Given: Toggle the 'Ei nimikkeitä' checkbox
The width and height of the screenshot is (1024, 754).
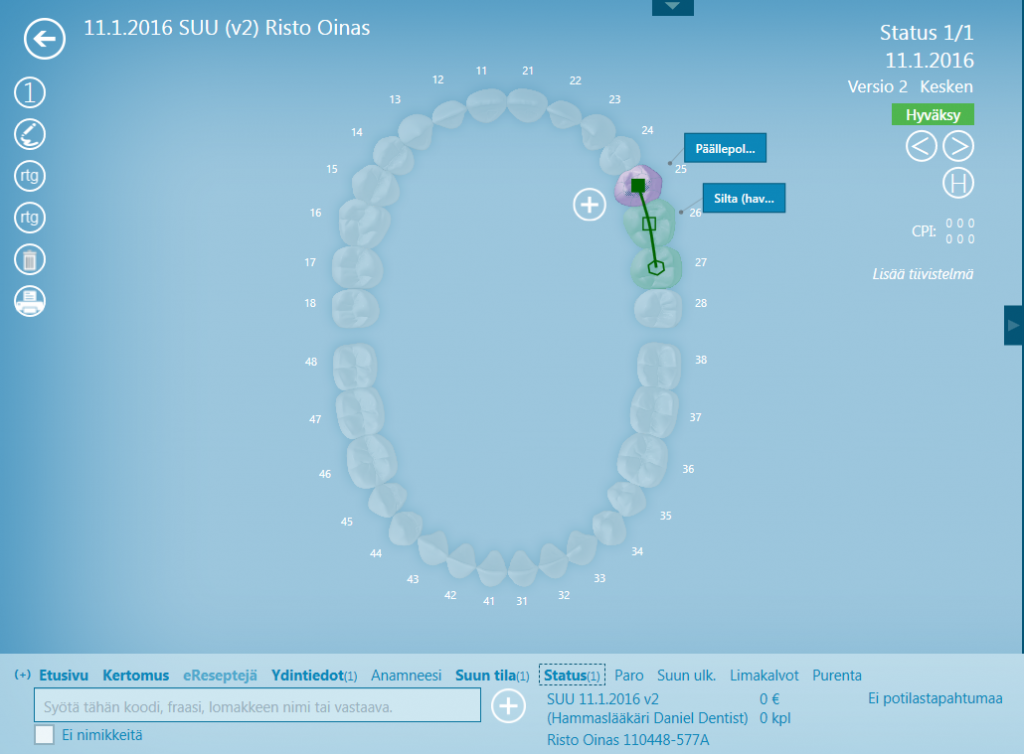Looking at the screenshot, I should tap(44, 735).
